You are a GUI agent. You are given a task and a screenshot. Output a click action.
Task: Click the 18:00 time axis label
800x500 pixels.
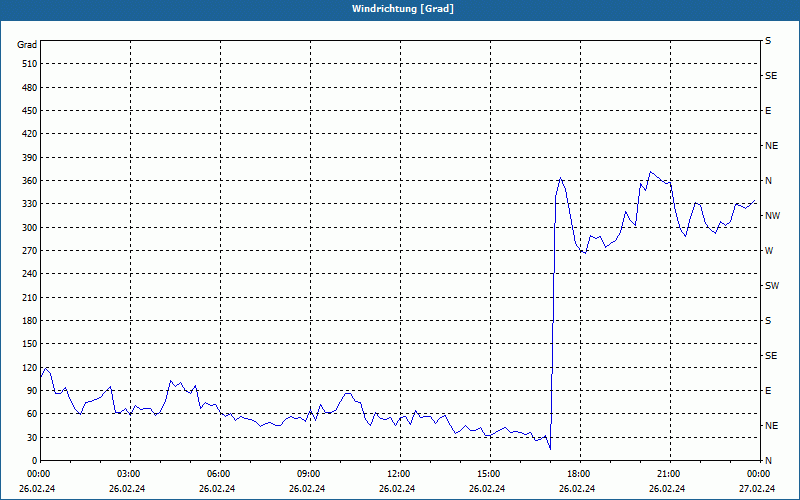pyautogui.click(x=578, y=474)
